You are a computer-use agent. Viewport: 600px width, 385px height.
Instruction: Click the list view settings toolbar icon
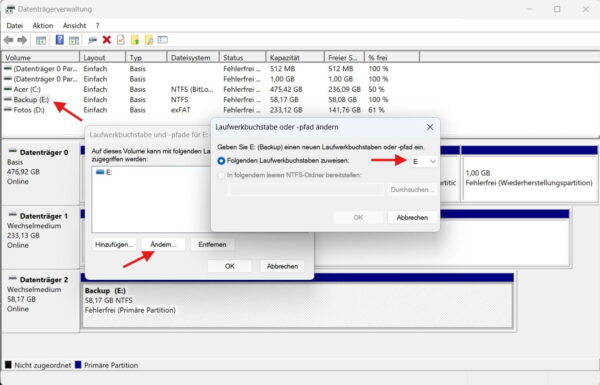tap(163, 39)
